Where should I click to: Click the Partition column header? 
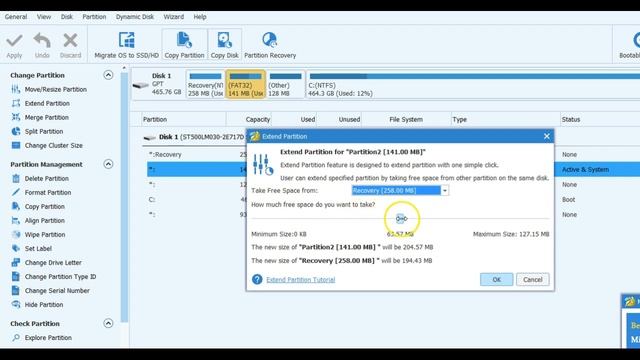point(155,120)
